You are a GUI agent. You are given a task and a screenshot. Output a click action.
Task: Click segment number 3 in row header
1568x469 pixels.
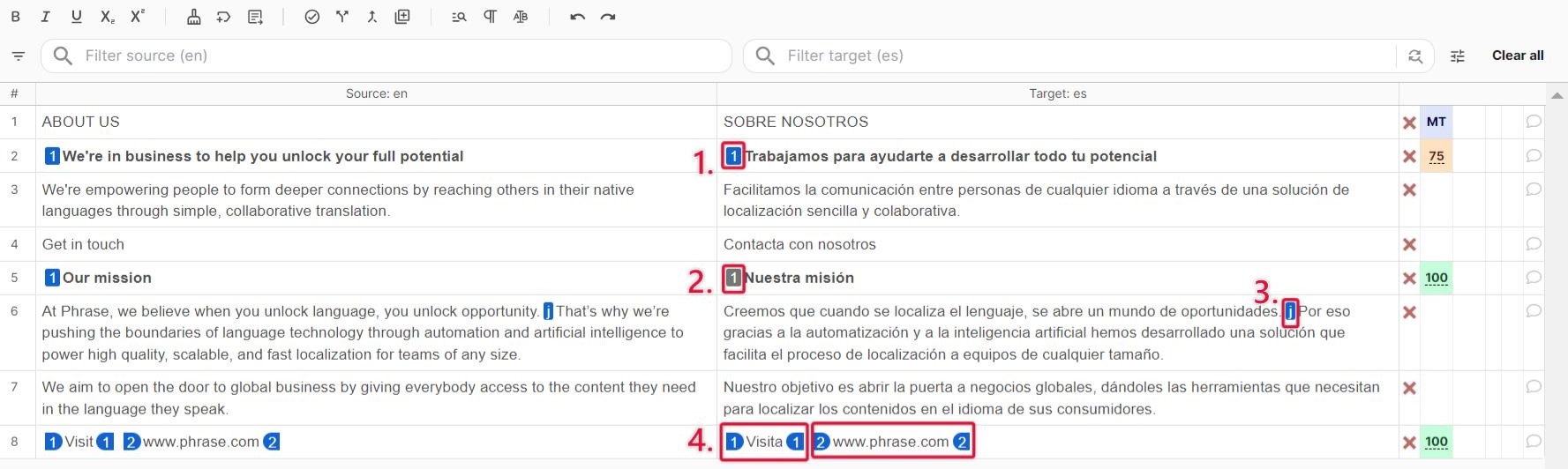pos(14,190)
